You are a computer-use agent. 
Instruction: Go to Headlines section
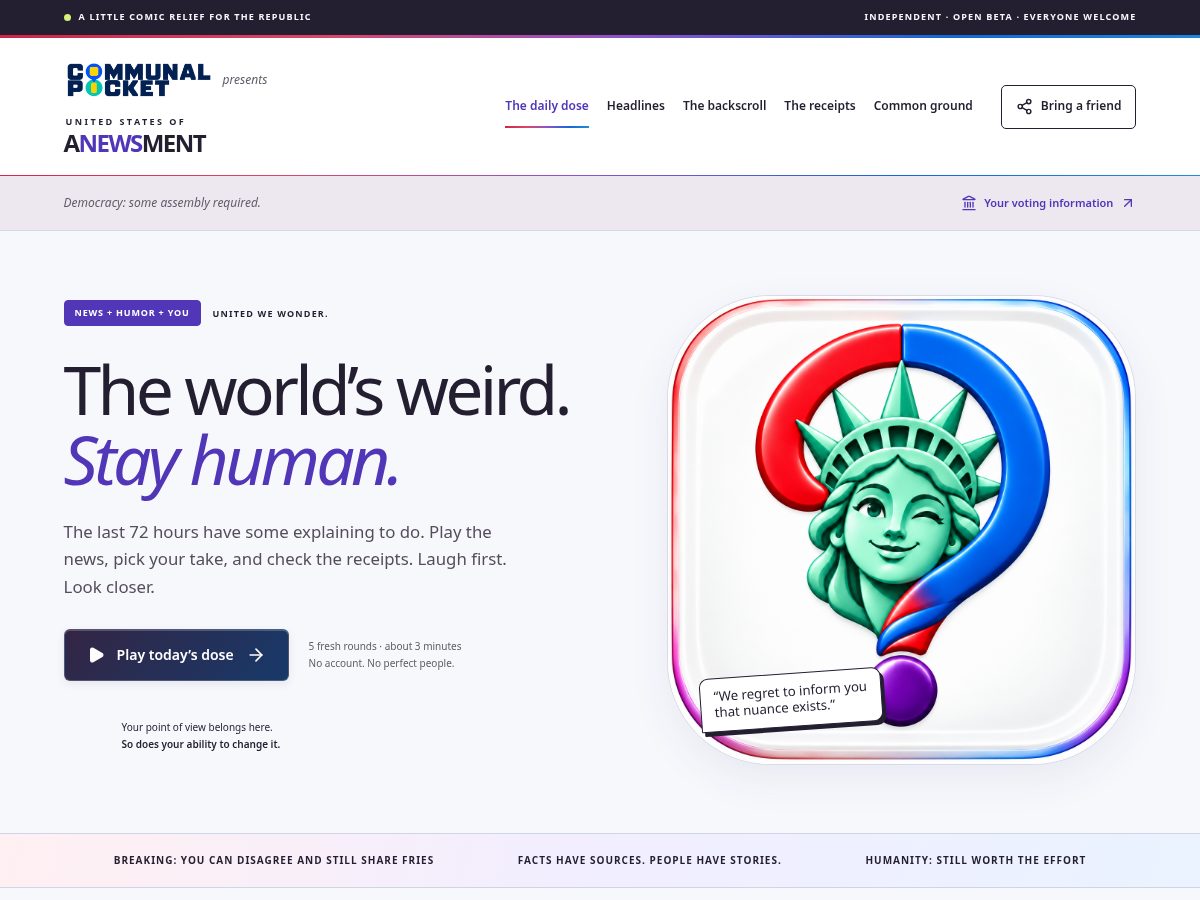[636, 106]
